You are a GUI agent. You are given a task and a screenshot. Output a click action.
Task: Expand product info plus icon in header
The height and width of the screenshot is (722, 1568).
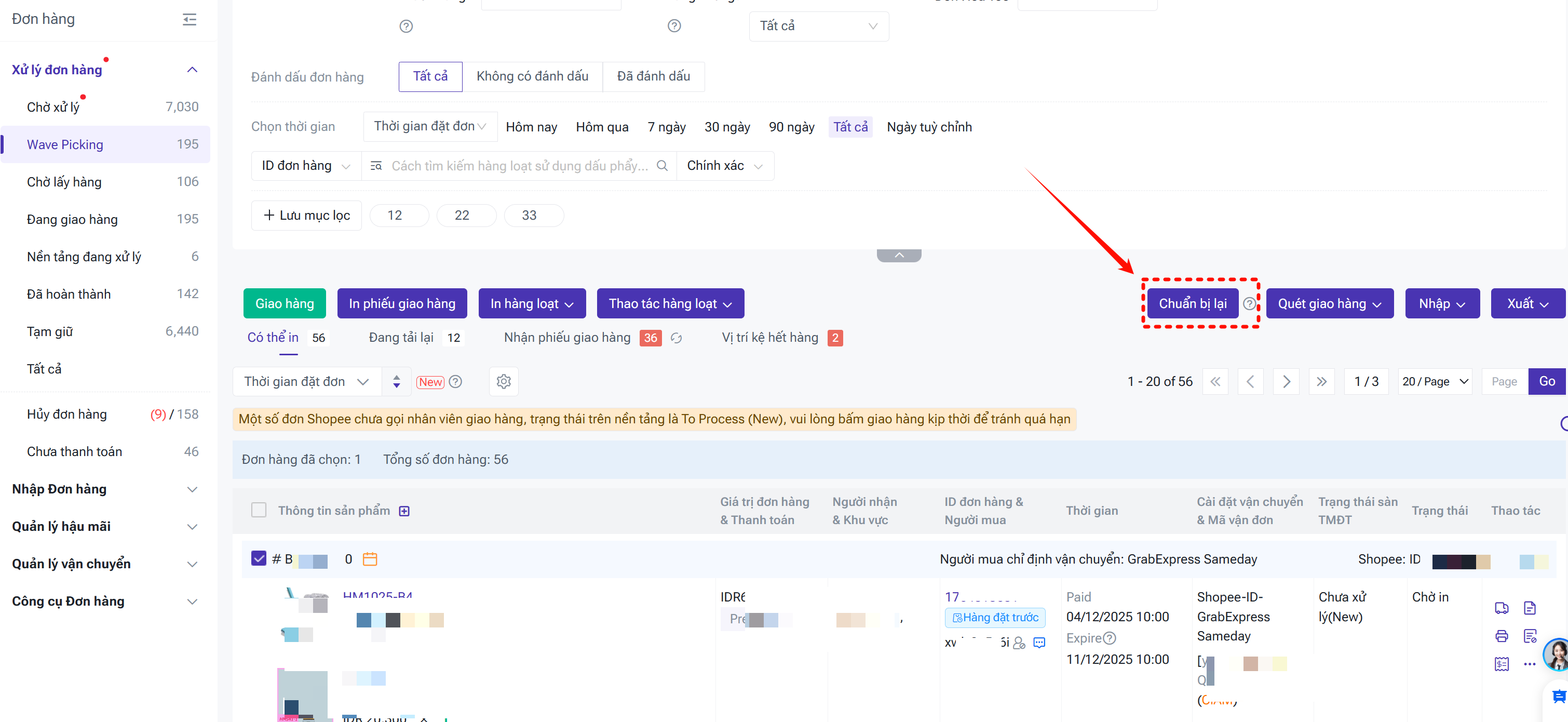[404, 511]
